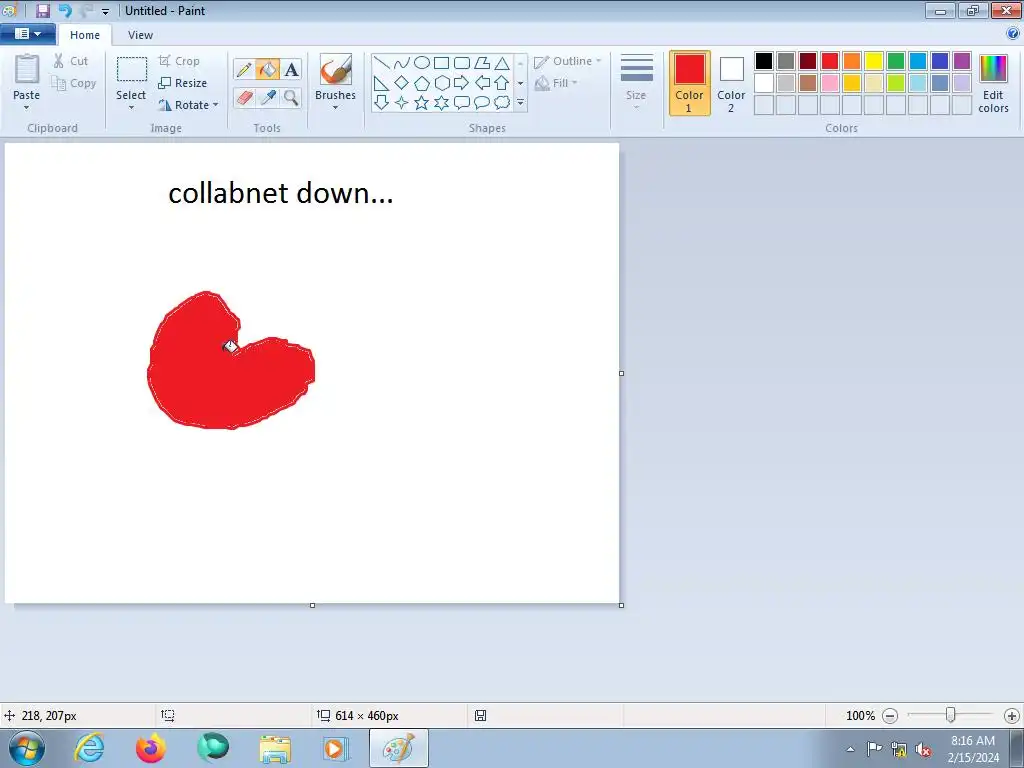Viewport: 1024px width, 768px height.
Task: Choose the Triangle shape
Action: [502, 63]
